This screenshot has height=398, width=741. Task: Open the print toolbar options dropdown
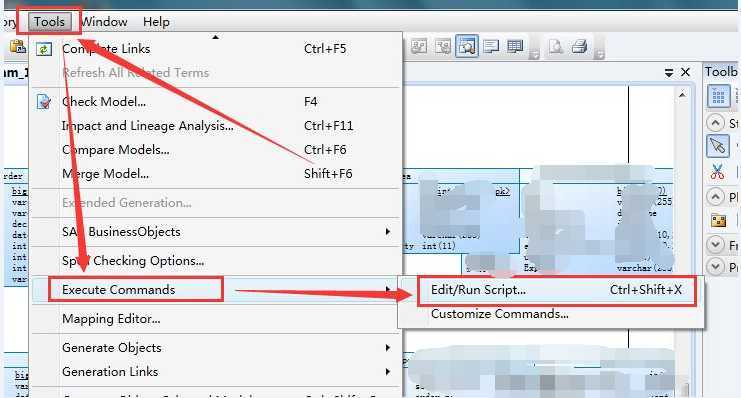599,55
